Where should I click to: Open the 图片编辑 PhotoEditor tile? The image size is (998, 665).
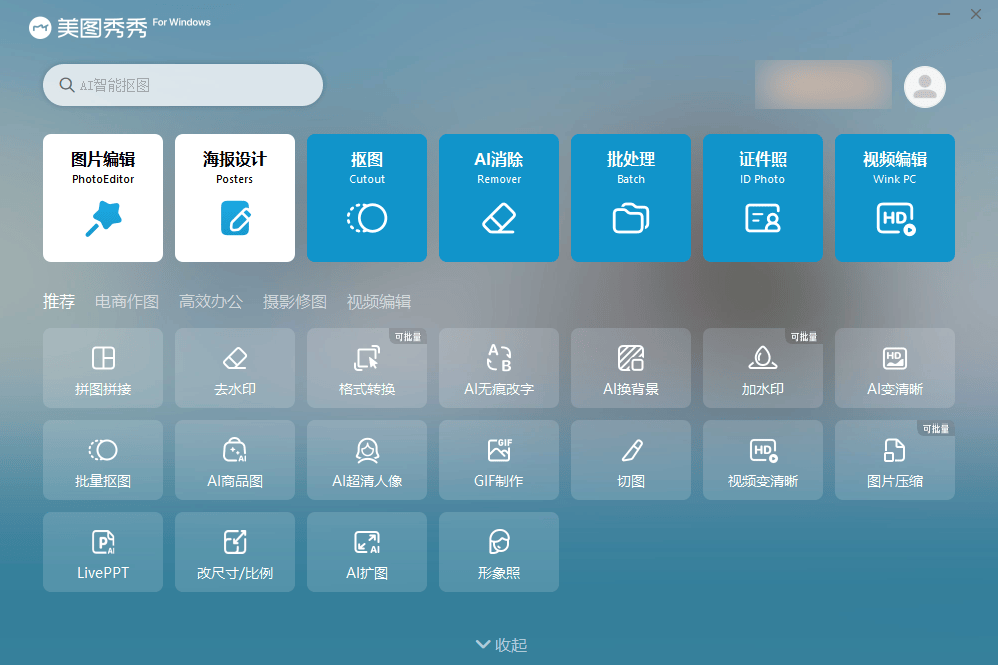point(103,198)
